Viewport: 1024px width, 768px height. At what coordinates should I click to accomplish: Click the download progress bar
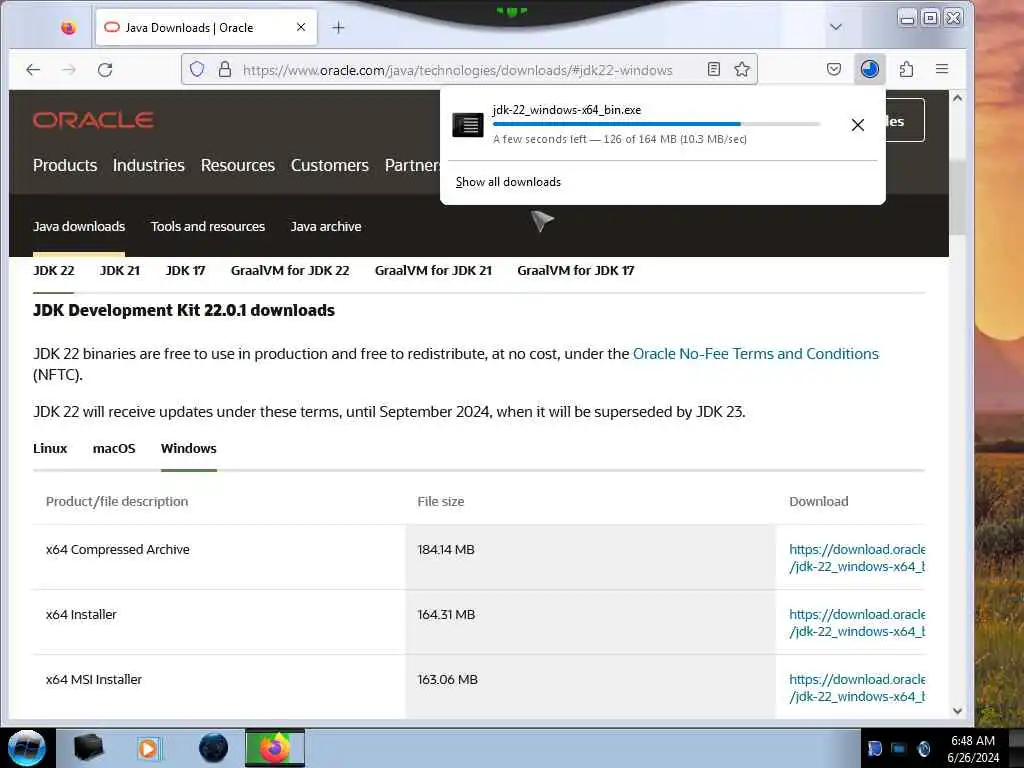(x=656, y=124)
